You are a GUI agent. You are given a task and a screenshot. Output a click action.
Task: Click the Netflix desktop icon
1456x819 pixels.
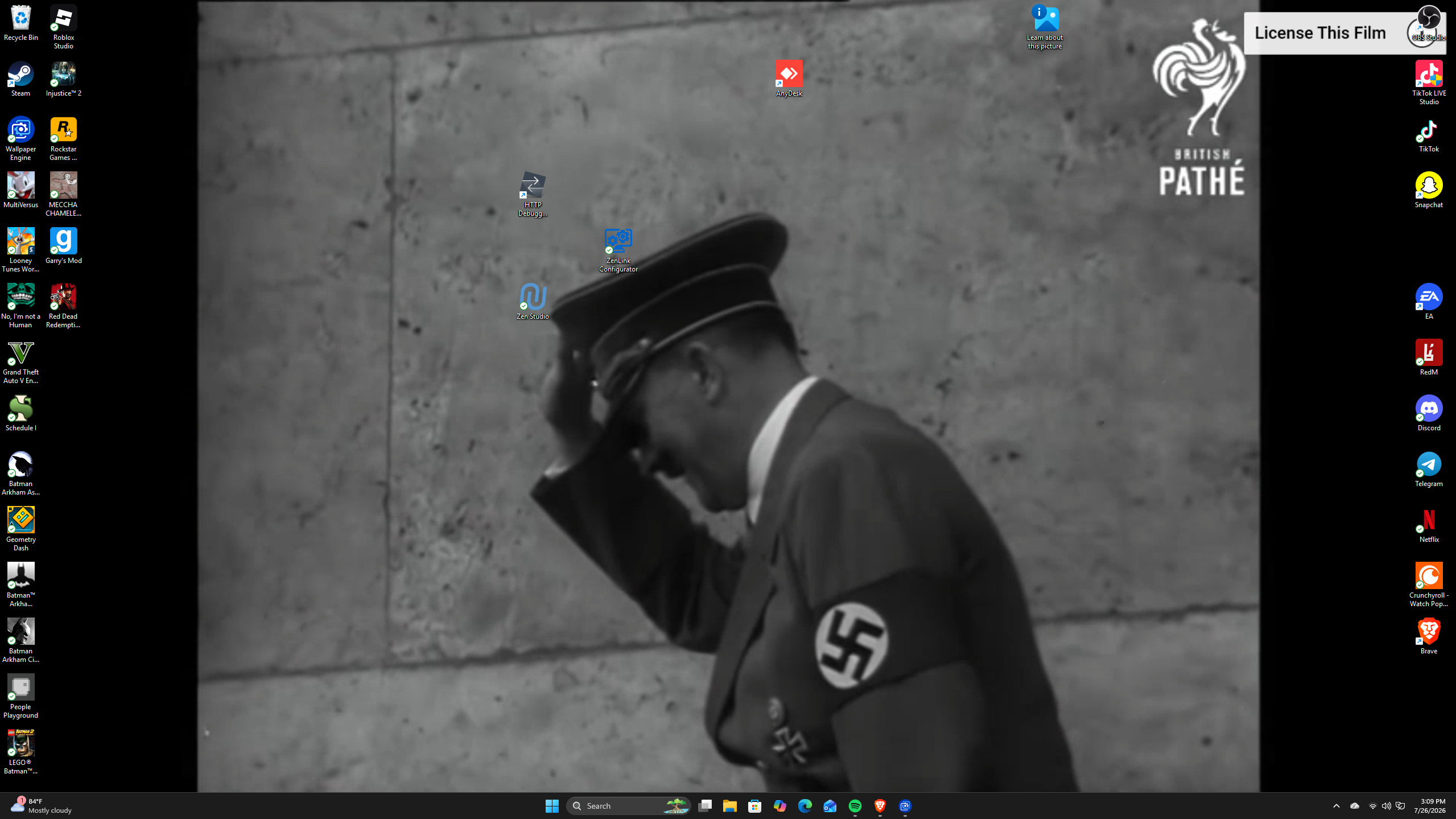click(x=1428, y=525)
